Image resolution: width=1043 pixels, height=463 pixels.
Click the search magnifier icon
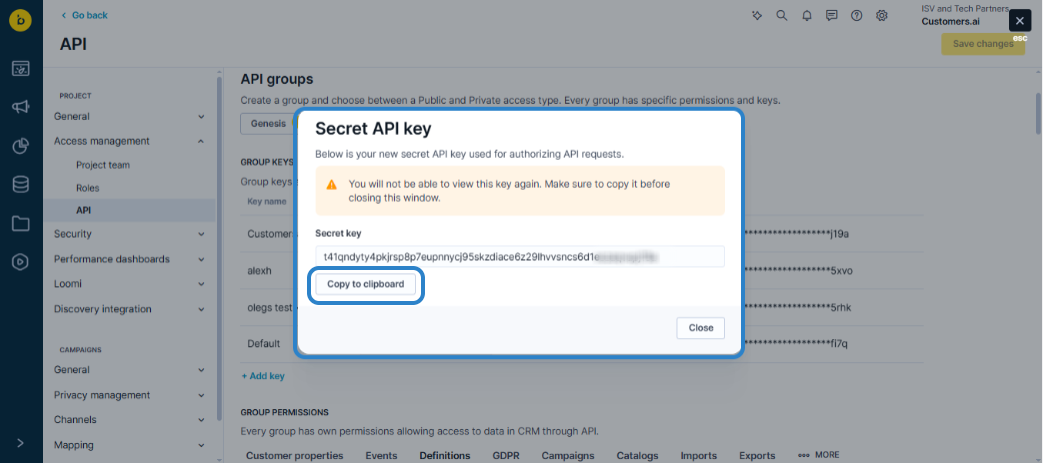point(782,16)
